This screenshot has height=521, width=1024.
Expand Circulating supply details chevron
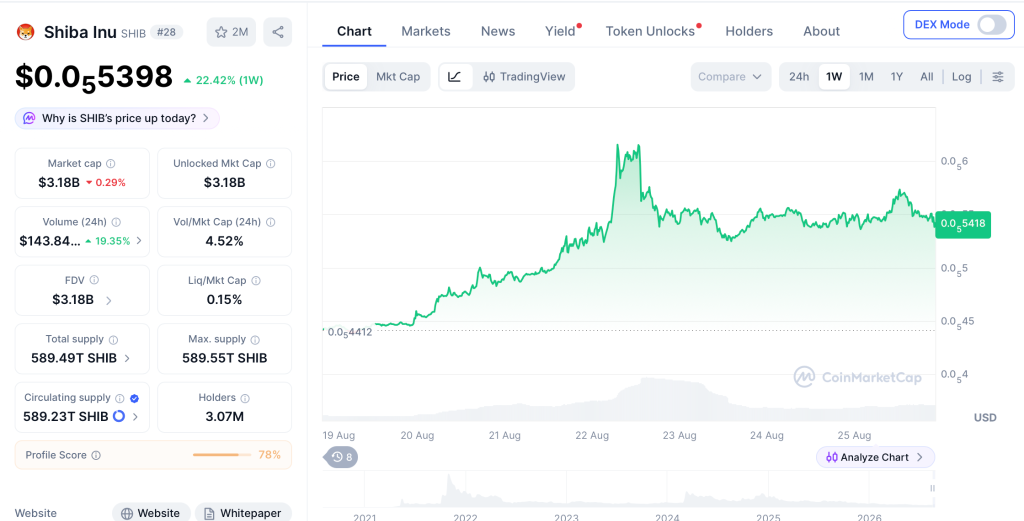[x=135, y=417]
